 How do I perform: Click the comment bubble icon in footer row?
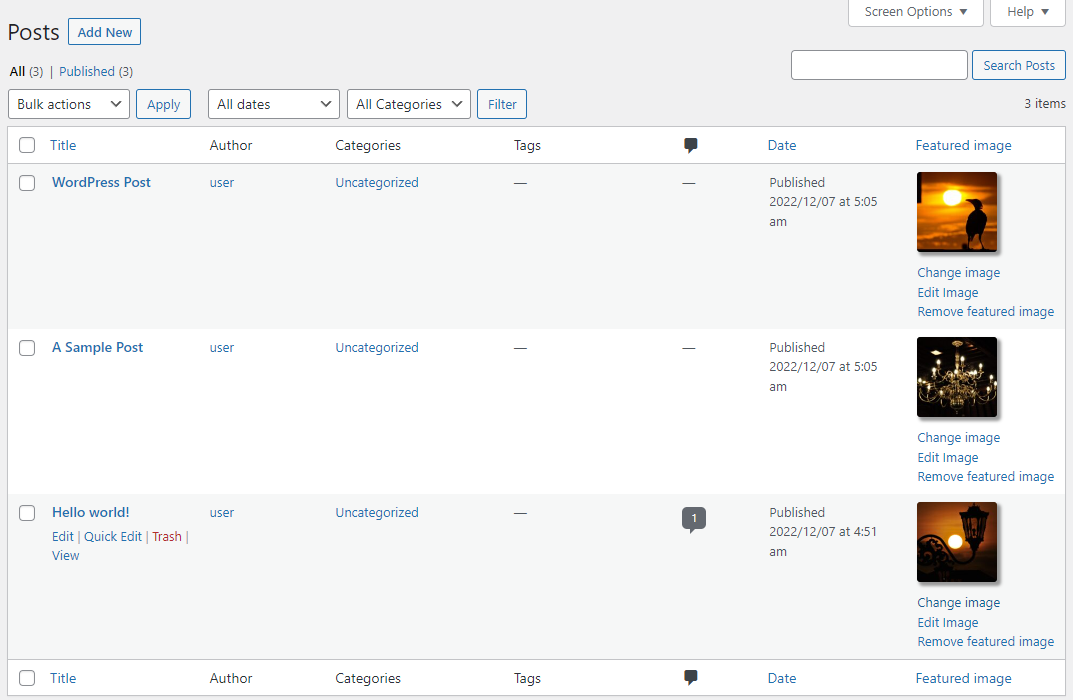click(690, 677)
